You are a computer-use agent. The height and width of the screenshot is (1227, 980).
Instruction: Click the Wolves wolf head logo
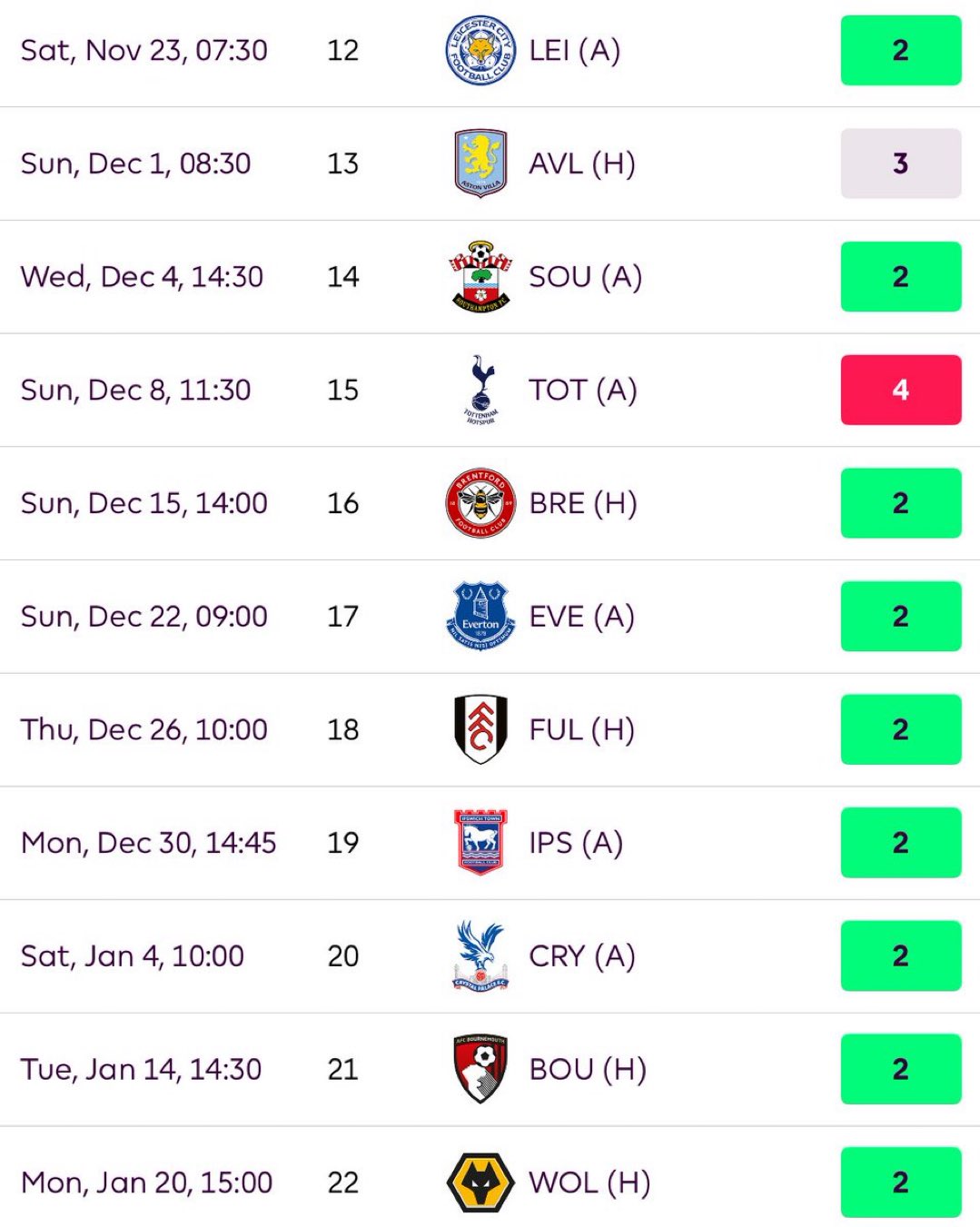(x=480, y=1182)
